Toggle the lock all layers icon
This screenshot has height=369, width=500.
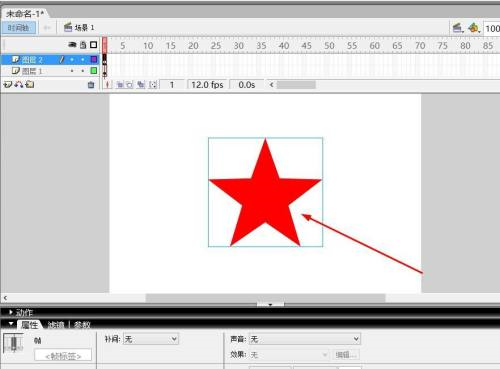[x=83, y=45]
